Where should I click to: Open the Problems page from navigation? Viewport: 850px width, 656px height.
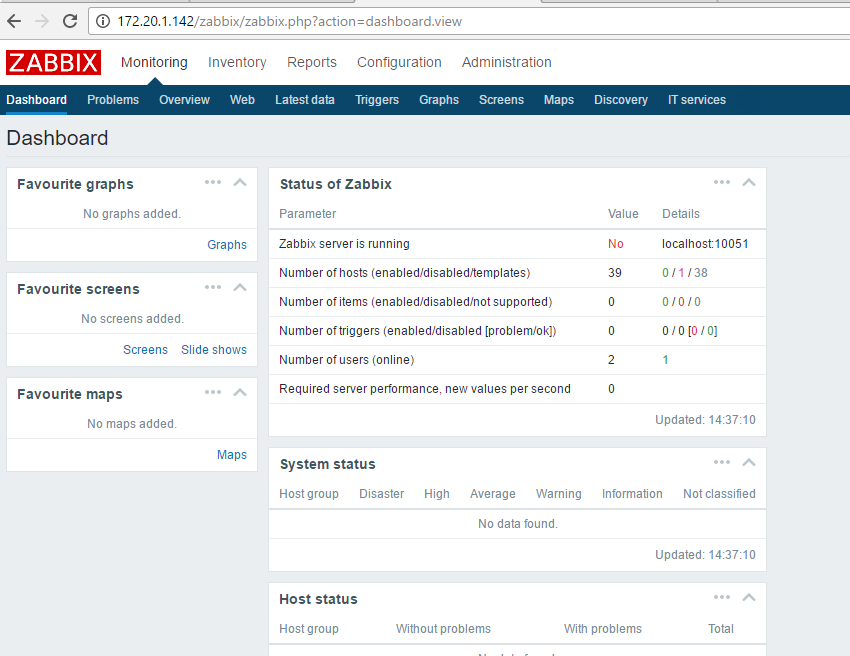pyautogui.click(x=112, y=99)
